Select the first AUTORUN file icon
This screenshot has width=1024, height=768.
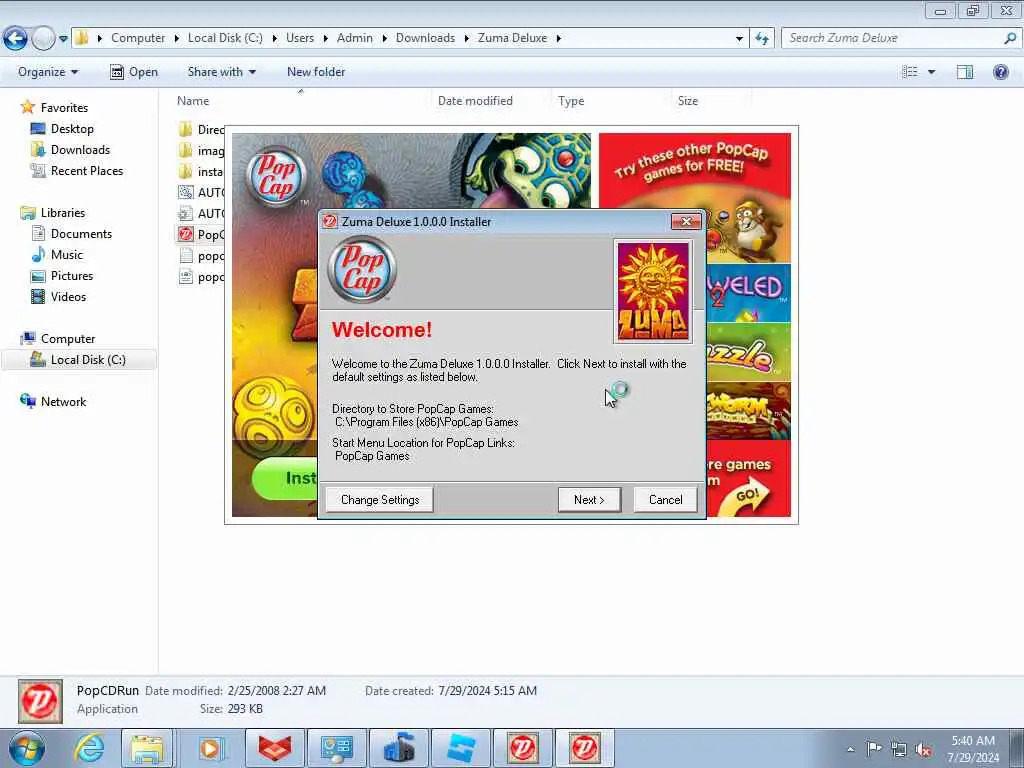pos(186,193)
